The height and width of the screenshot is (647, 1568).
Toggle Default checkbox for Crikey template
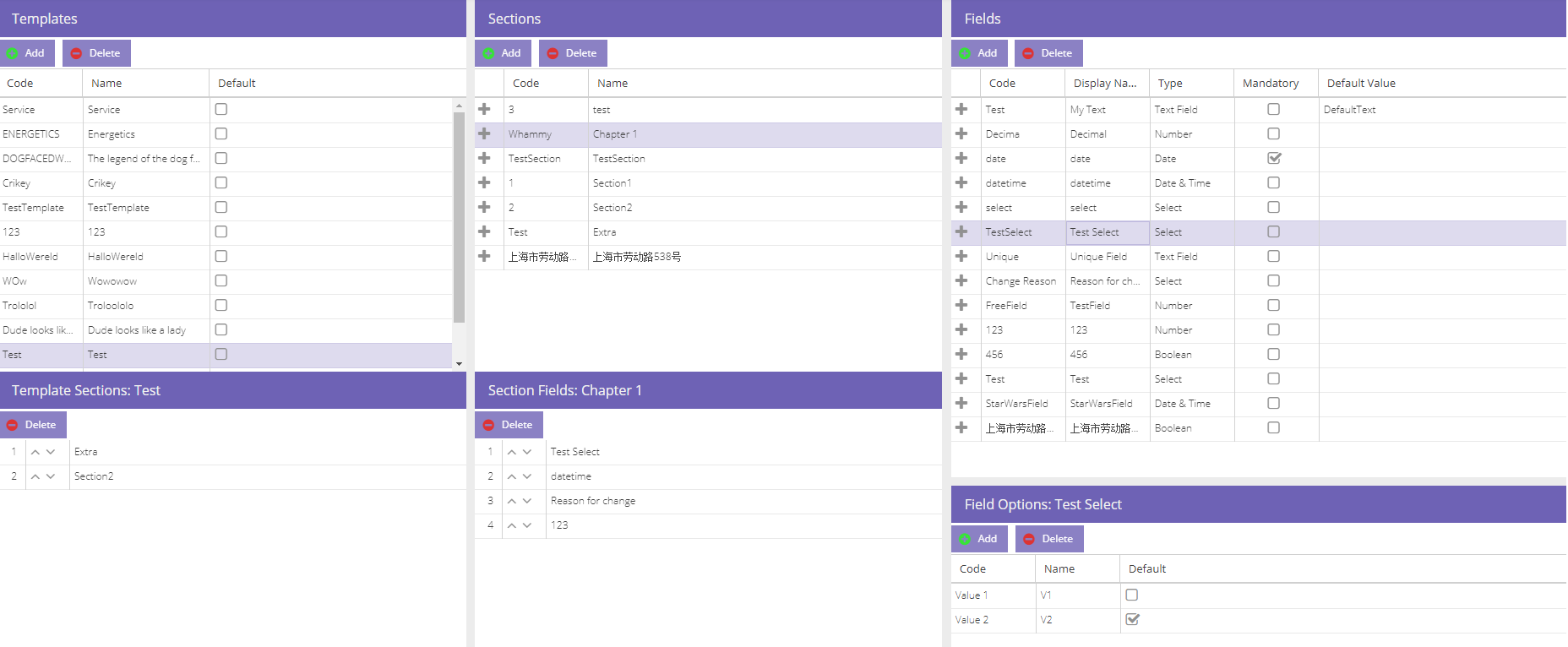tap(221, 182)
